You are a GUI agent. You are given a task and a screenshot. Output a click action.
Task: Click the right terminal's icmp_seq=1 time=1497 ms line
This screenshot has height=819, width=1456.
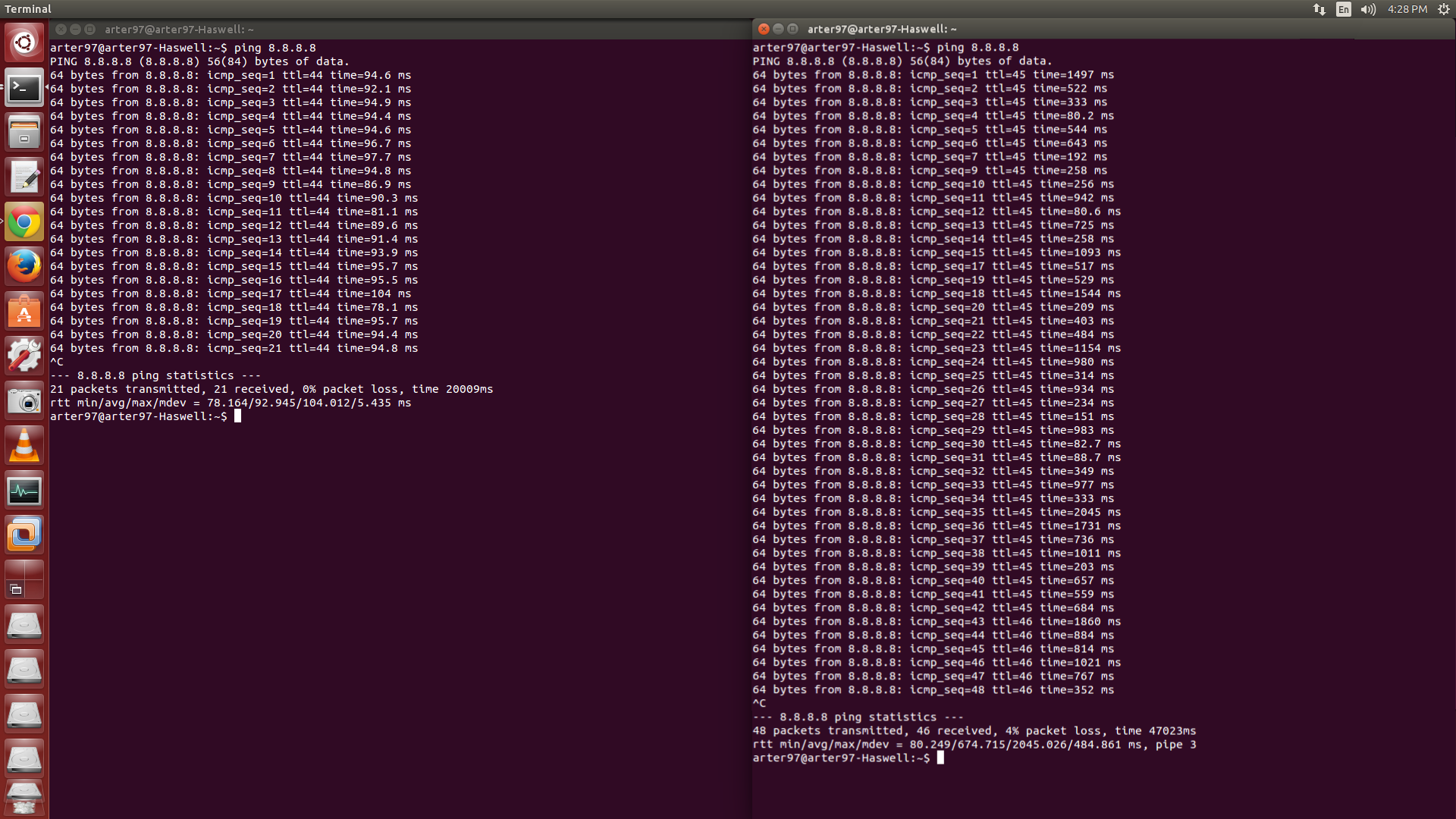point(933,75)
